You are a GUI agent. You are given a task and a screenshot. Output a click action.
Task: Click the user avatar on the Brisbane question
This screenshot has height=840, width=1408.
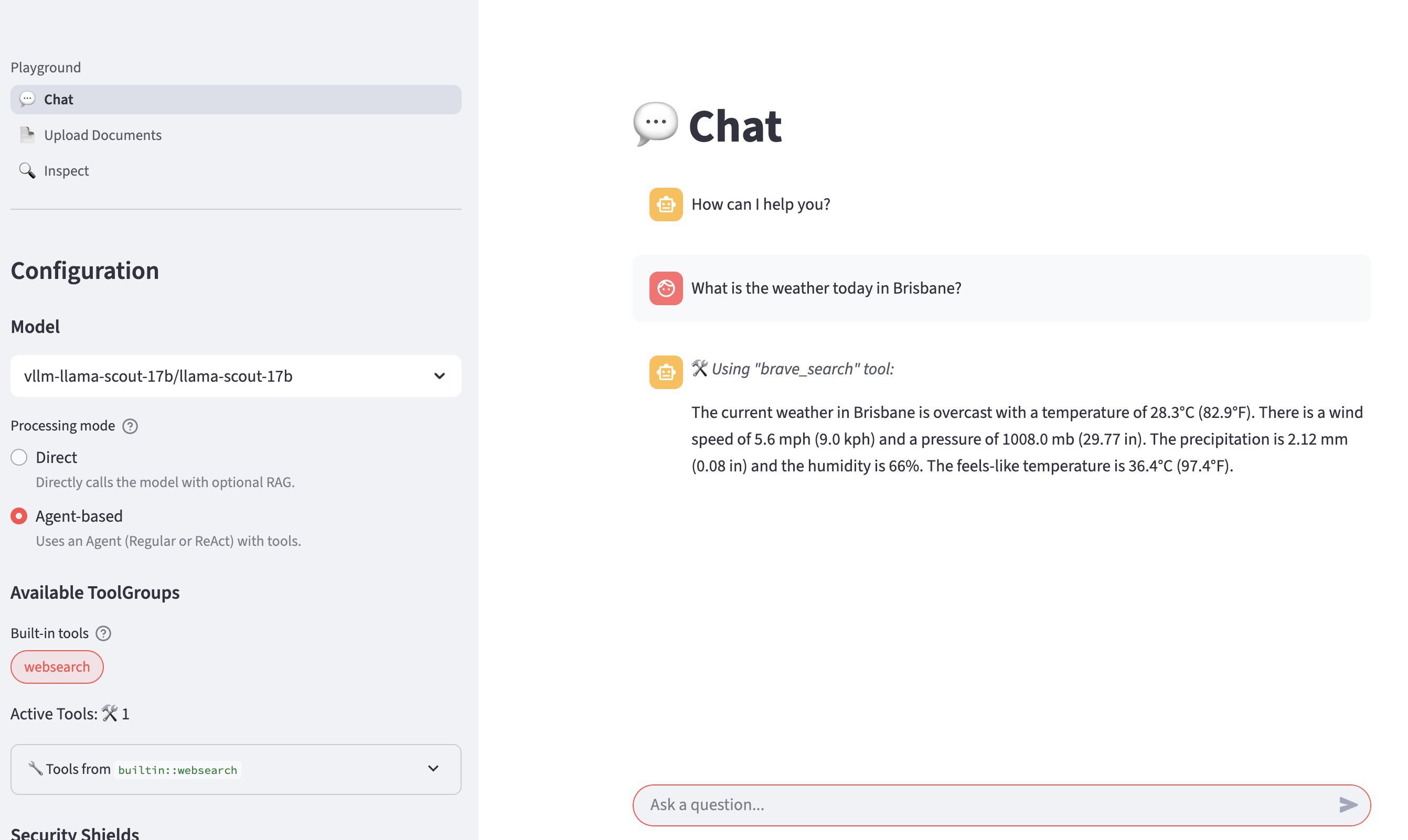(x=666, y=288)
